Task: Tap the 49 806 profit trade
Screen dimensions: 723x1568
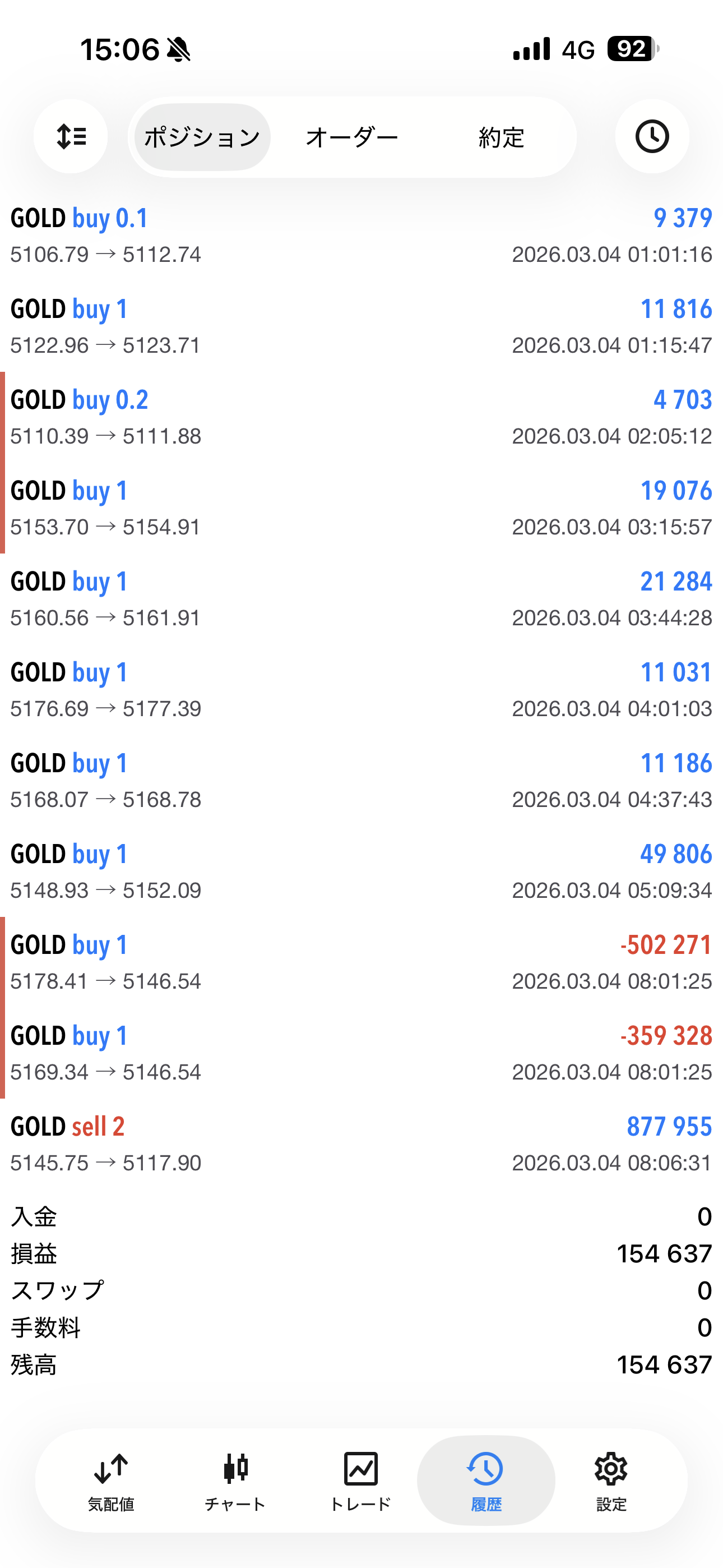Action: coord(361,871)
